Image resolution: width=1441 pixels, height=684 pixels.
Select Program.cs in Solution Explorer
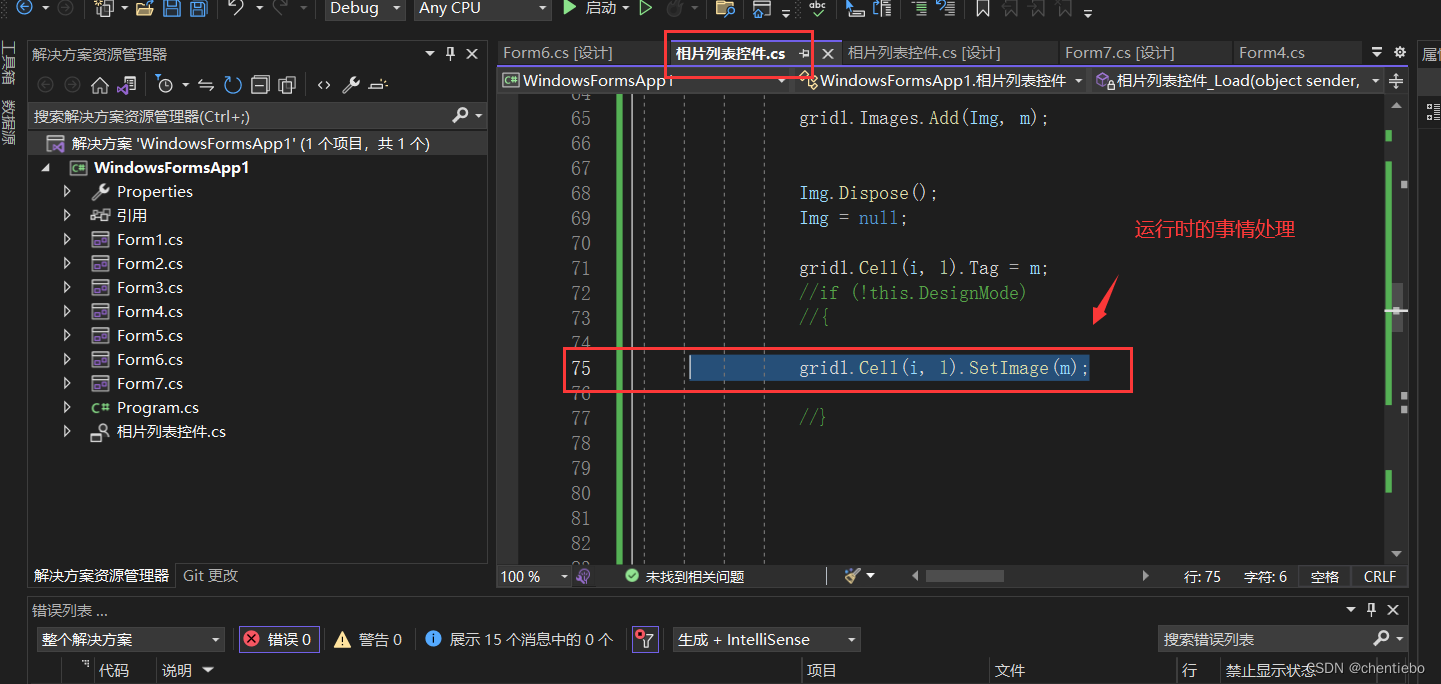[x=158, y=407]
